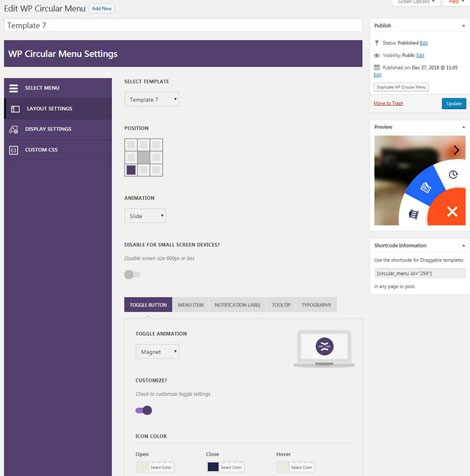This screenshot has height=476, width=470.
Task: Switch to Toggle Button tab
Action: click(x=148, y=305)
